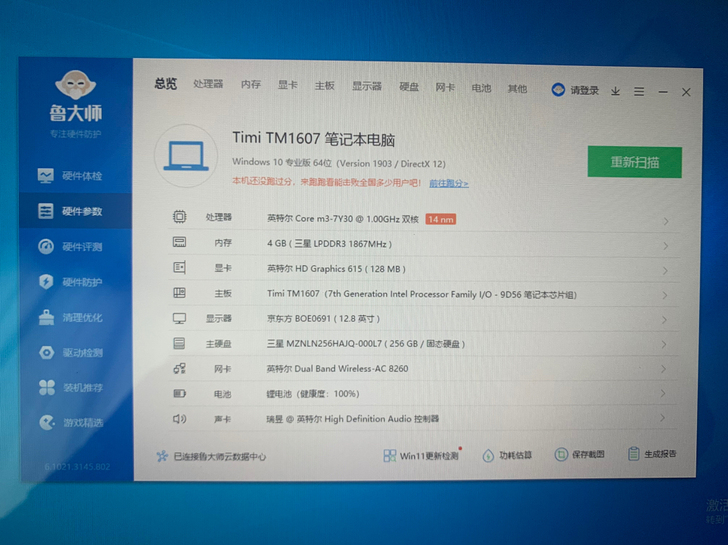The image size is (728, 545).
Task: Click 锂电池 健康度 100% text
Action: click(x=313, y=394)
